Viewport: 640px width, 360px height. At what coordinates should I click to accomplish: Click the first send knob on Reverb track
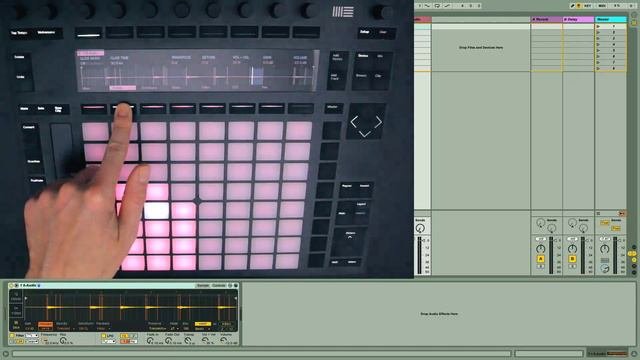coord(540,222)
